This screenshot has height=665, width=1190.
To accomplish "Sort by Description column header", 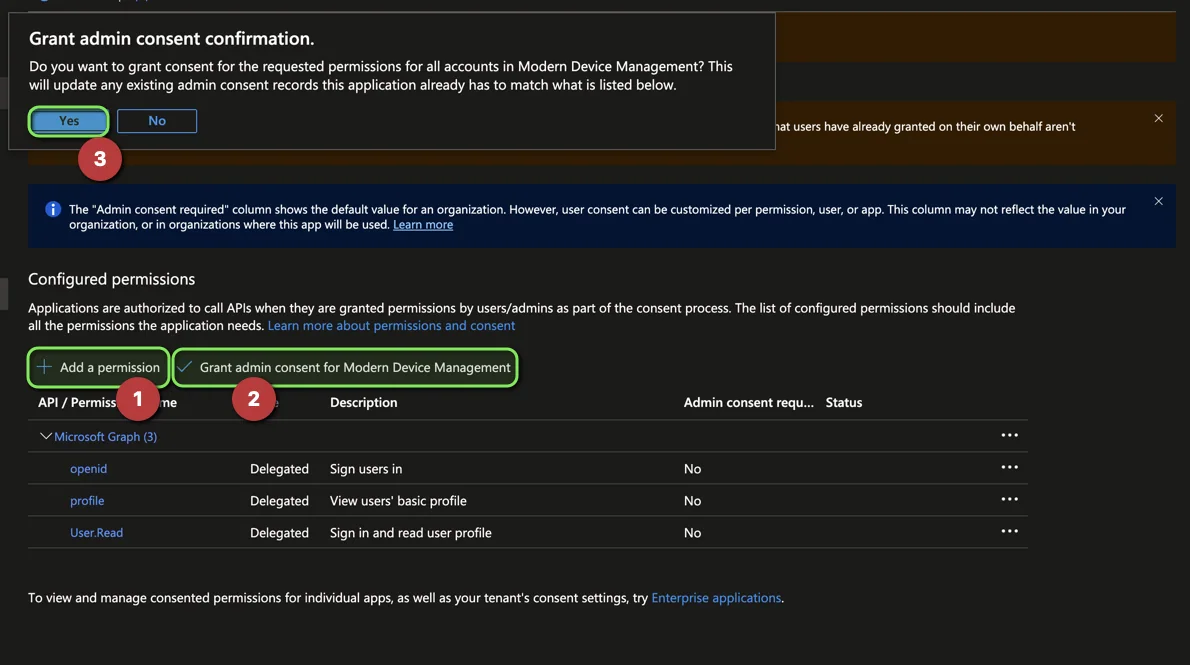I will (x=364, y=402).
